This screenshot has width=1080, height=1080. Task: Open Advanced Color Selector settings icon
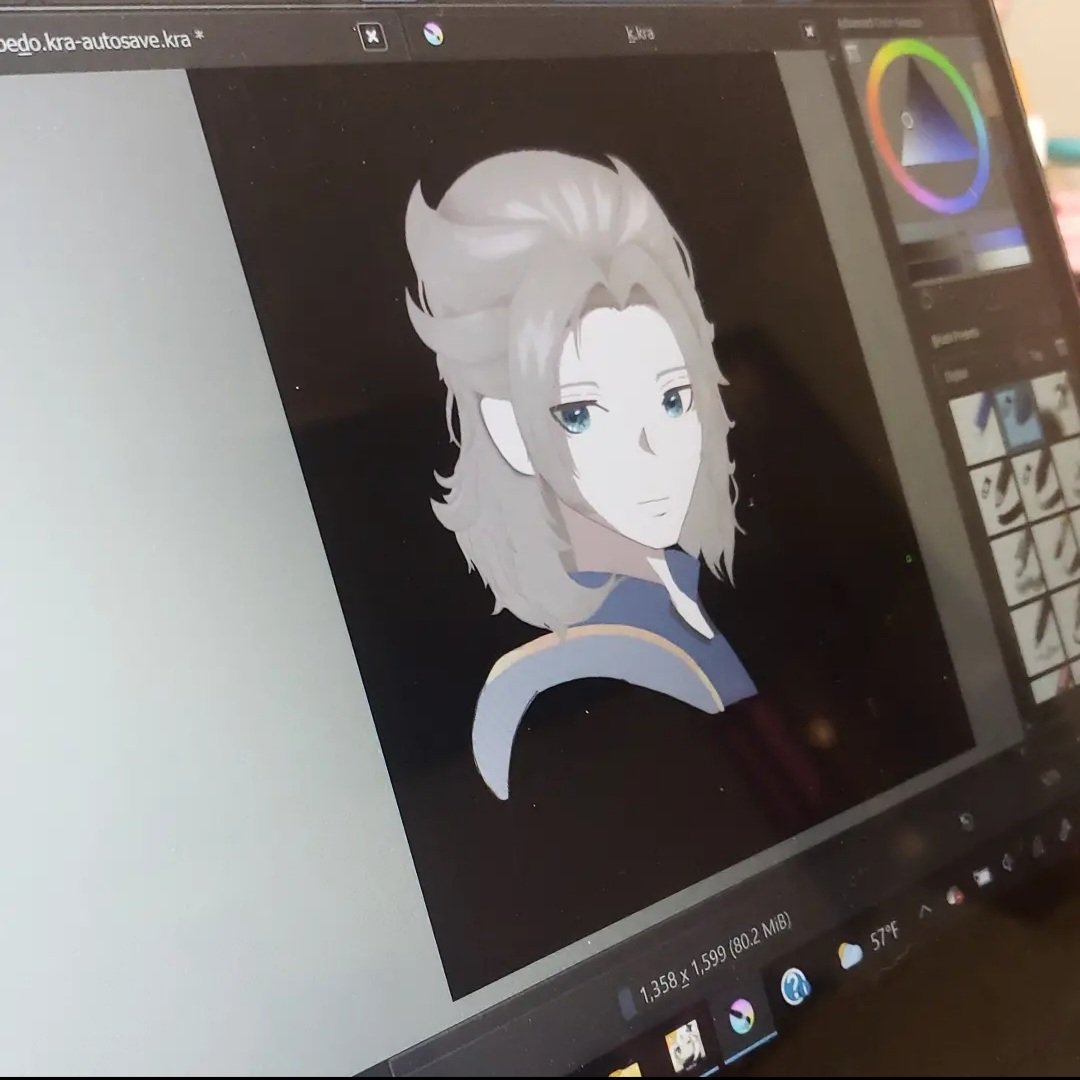(853, 53)
